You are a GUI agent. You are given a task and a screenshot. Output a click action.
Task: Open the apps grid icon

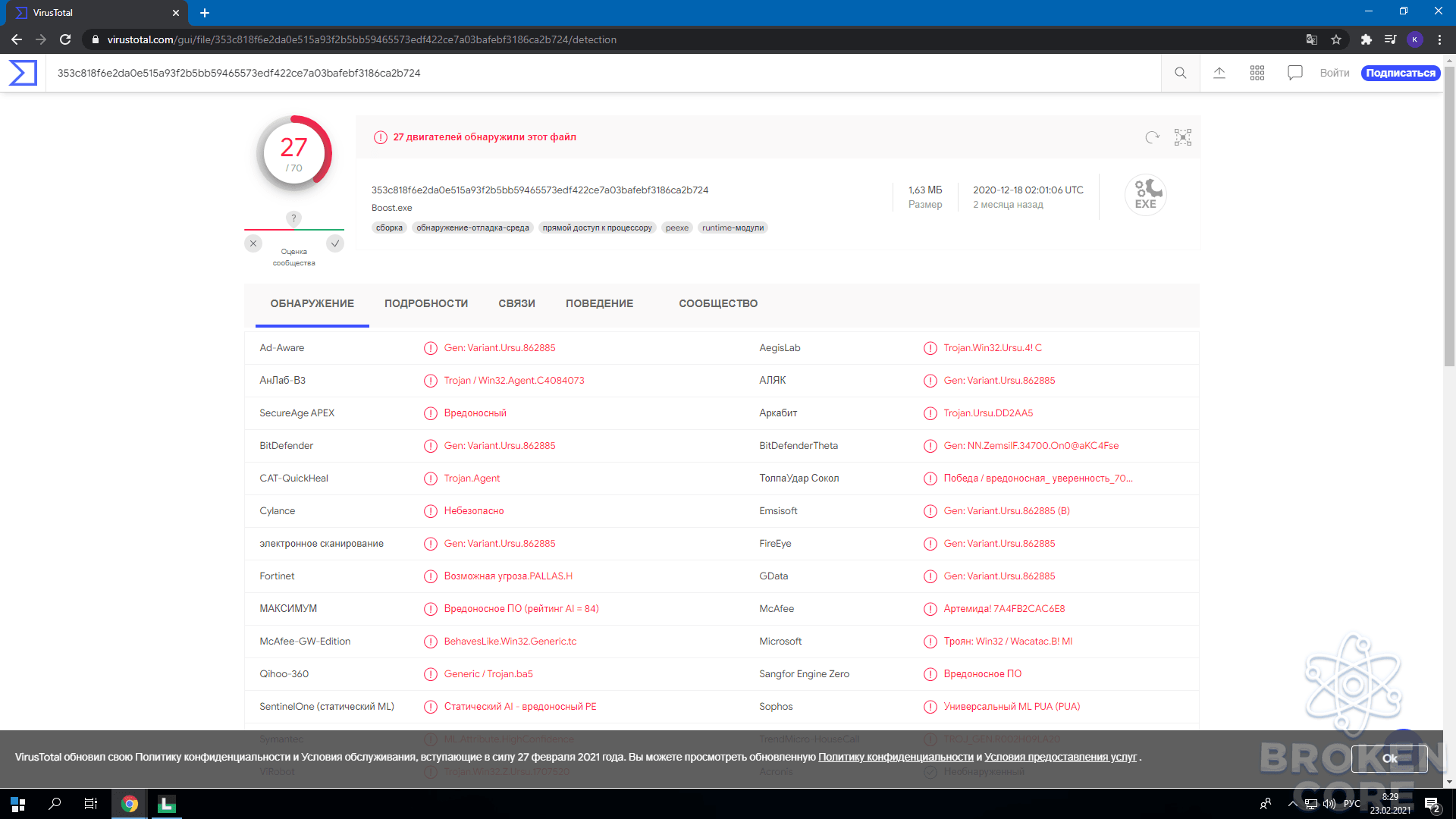1257,73
